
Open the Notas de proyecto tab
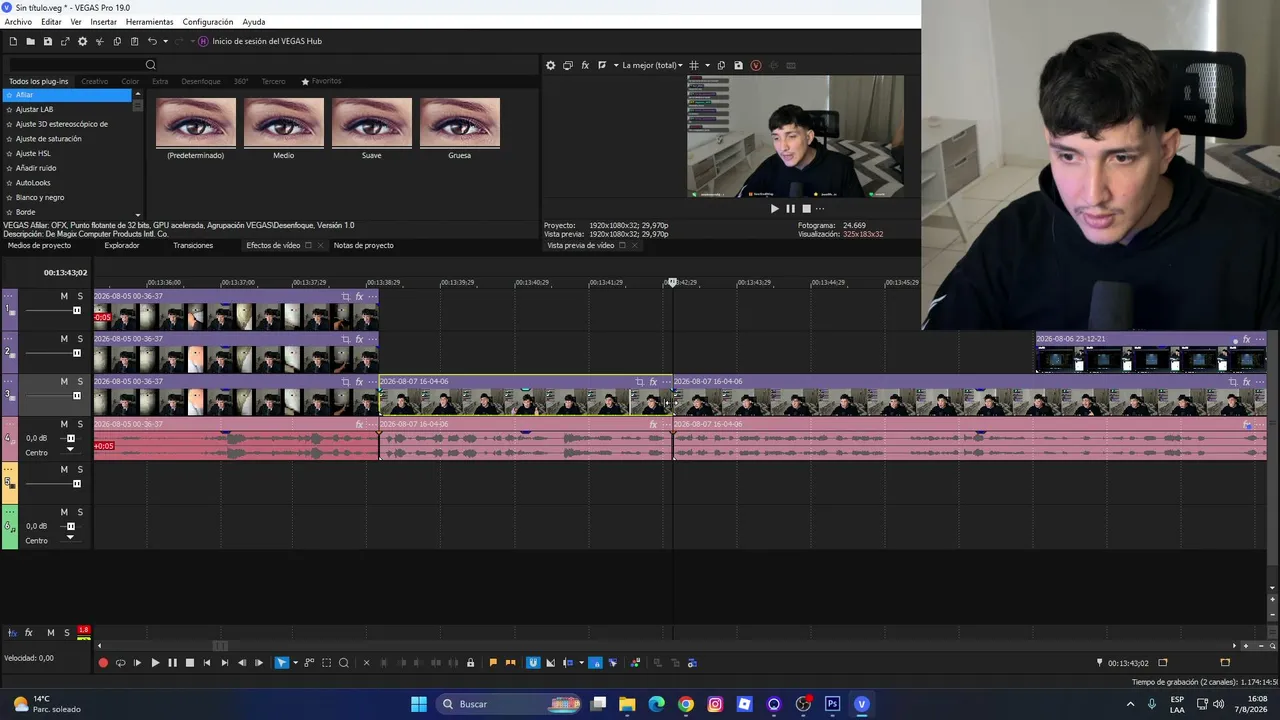coord(363,245)
